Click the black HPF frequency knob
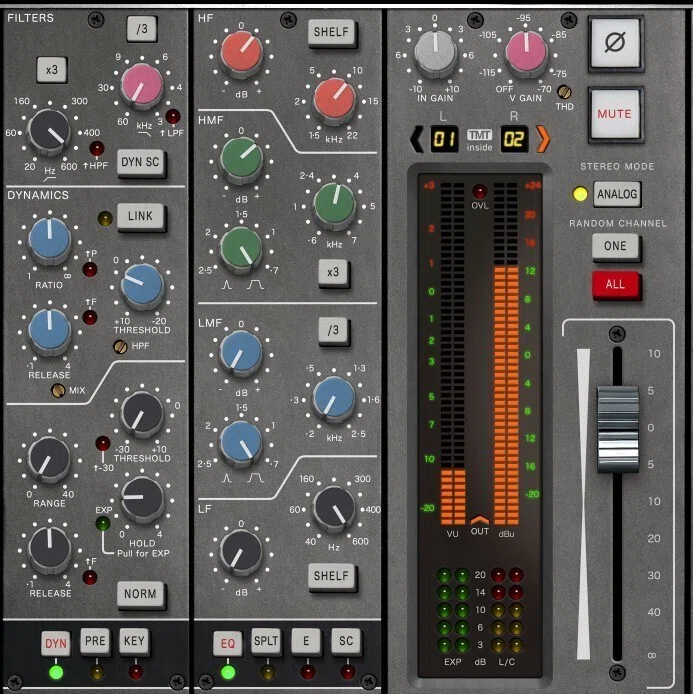This screenshot has width=693, height=694. click(x=49, y=131)
